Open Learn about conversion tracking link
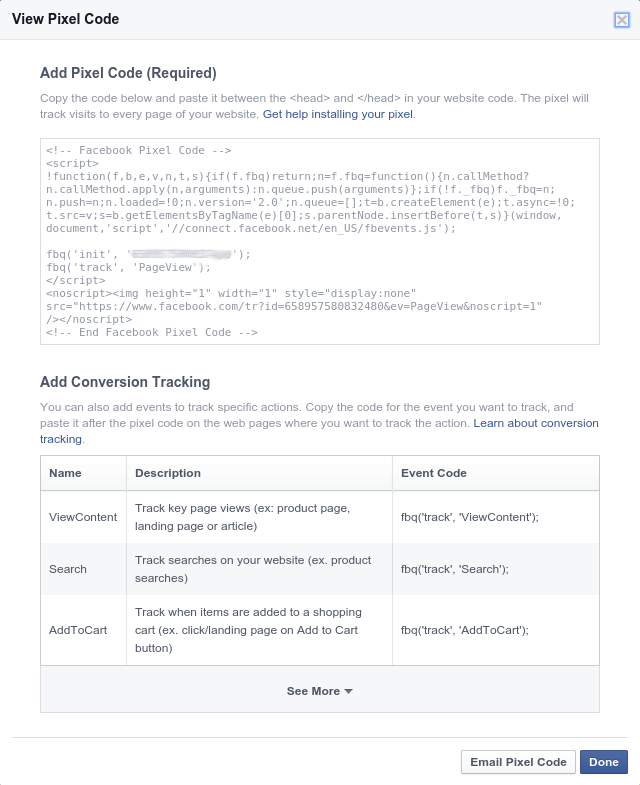640x785 pixels. pos(319,431)
